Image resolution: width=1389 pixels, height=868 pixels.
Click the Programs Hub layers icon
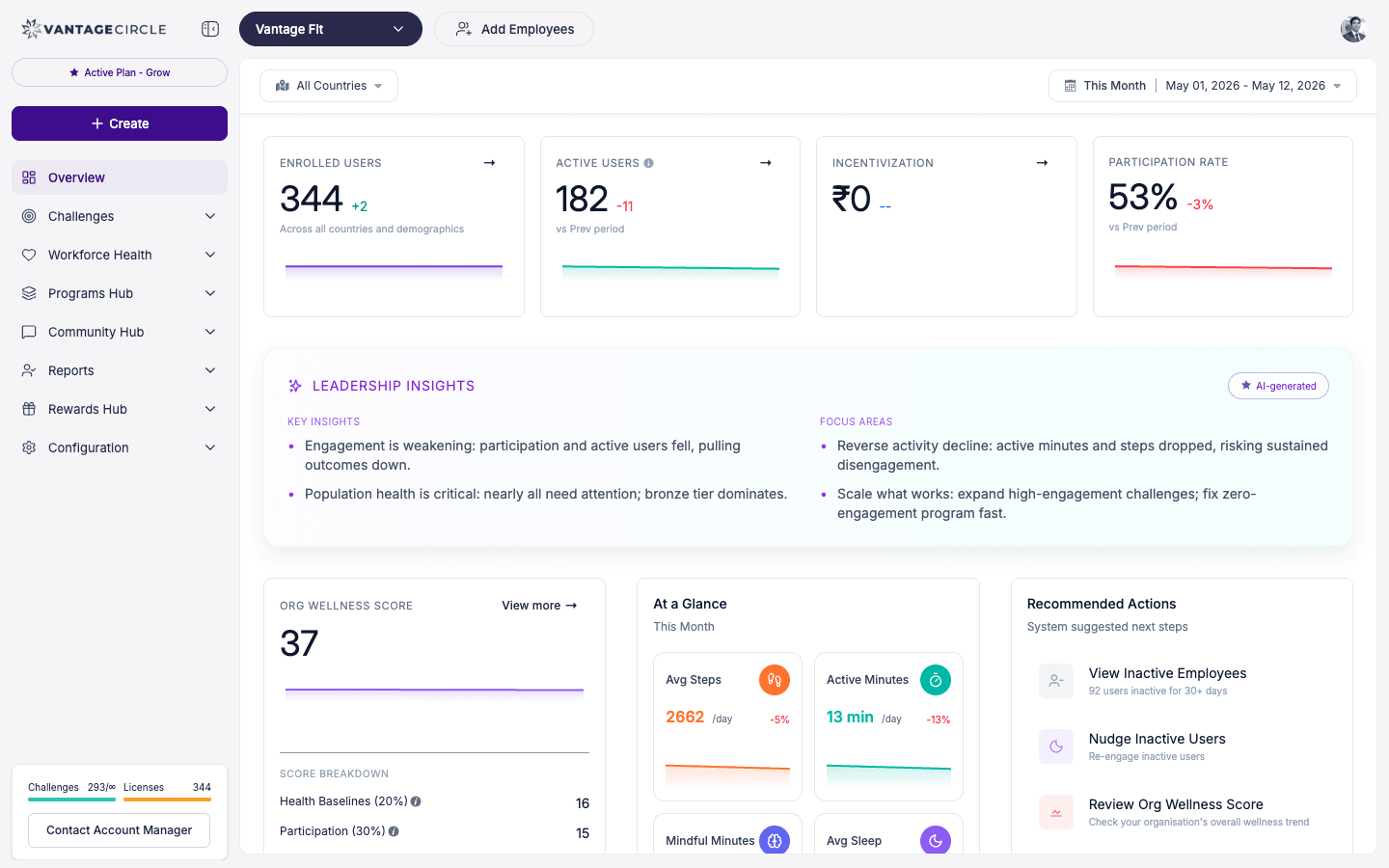(29, 293)
